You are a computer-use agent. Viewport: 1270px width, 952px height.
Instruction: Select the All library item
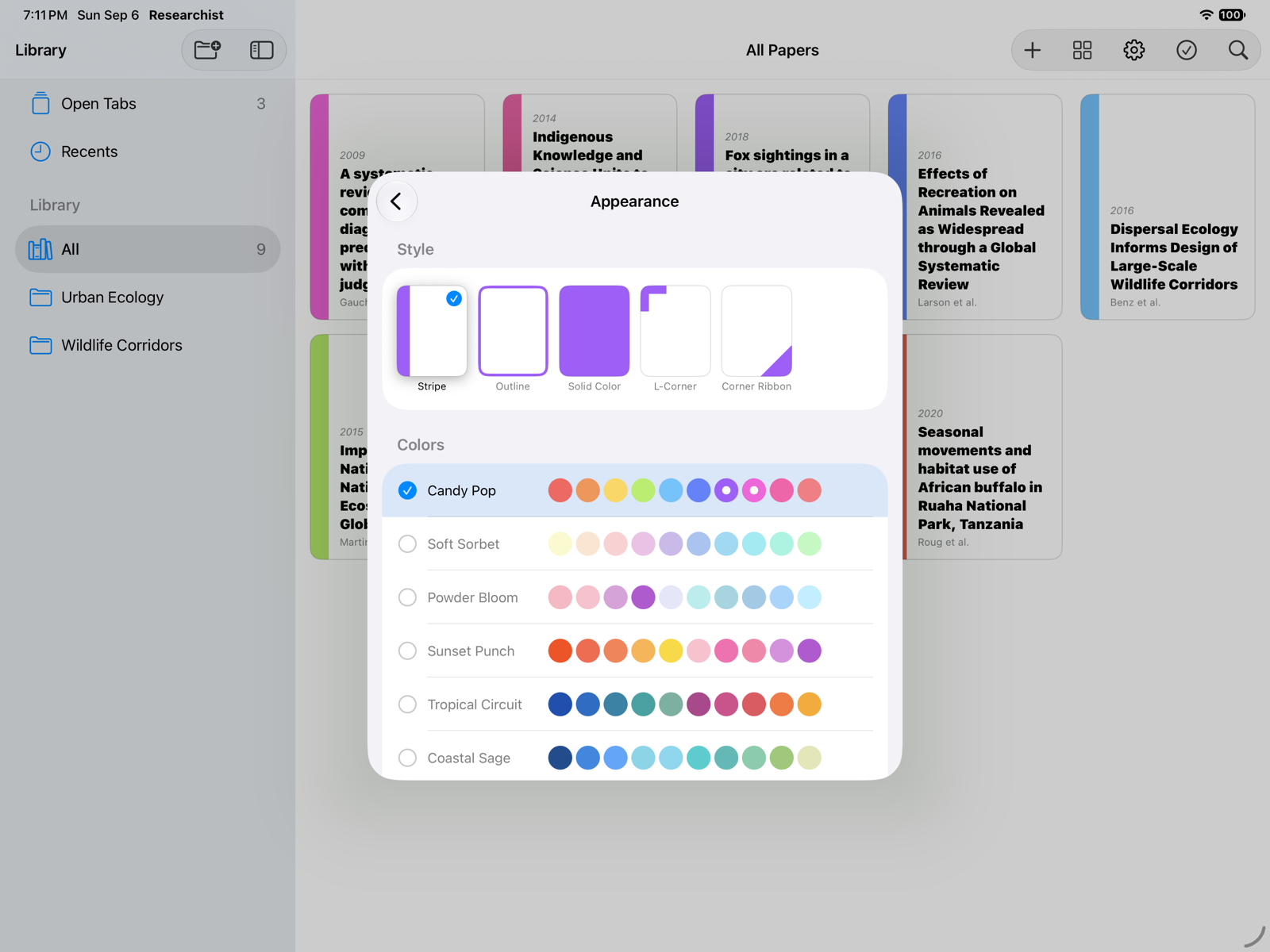(148, 249)
